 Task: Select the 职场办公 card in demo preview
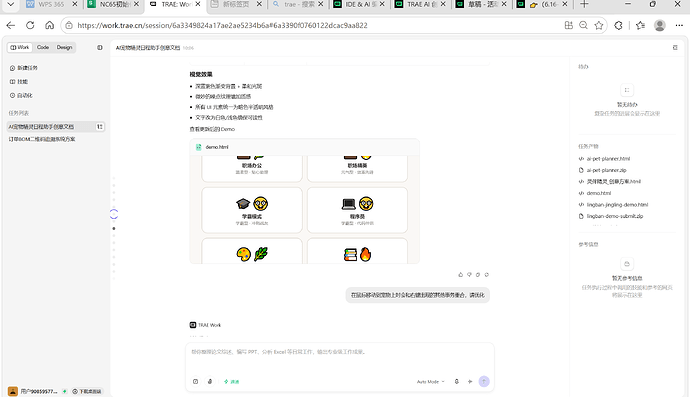pyautogui.click(x=252, y=168)
